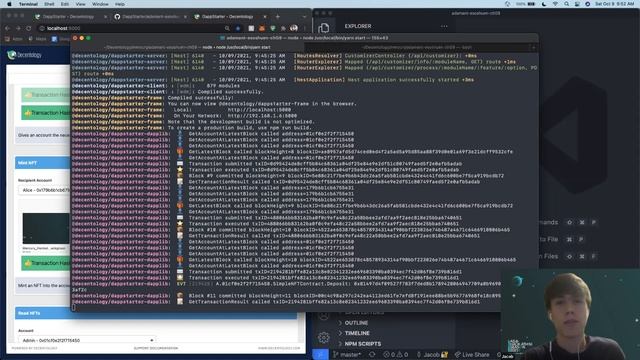Click the first Terminal tab running node
Viewport: 640px width, 360px height.
pyautogui.click(x=188, y=47)
